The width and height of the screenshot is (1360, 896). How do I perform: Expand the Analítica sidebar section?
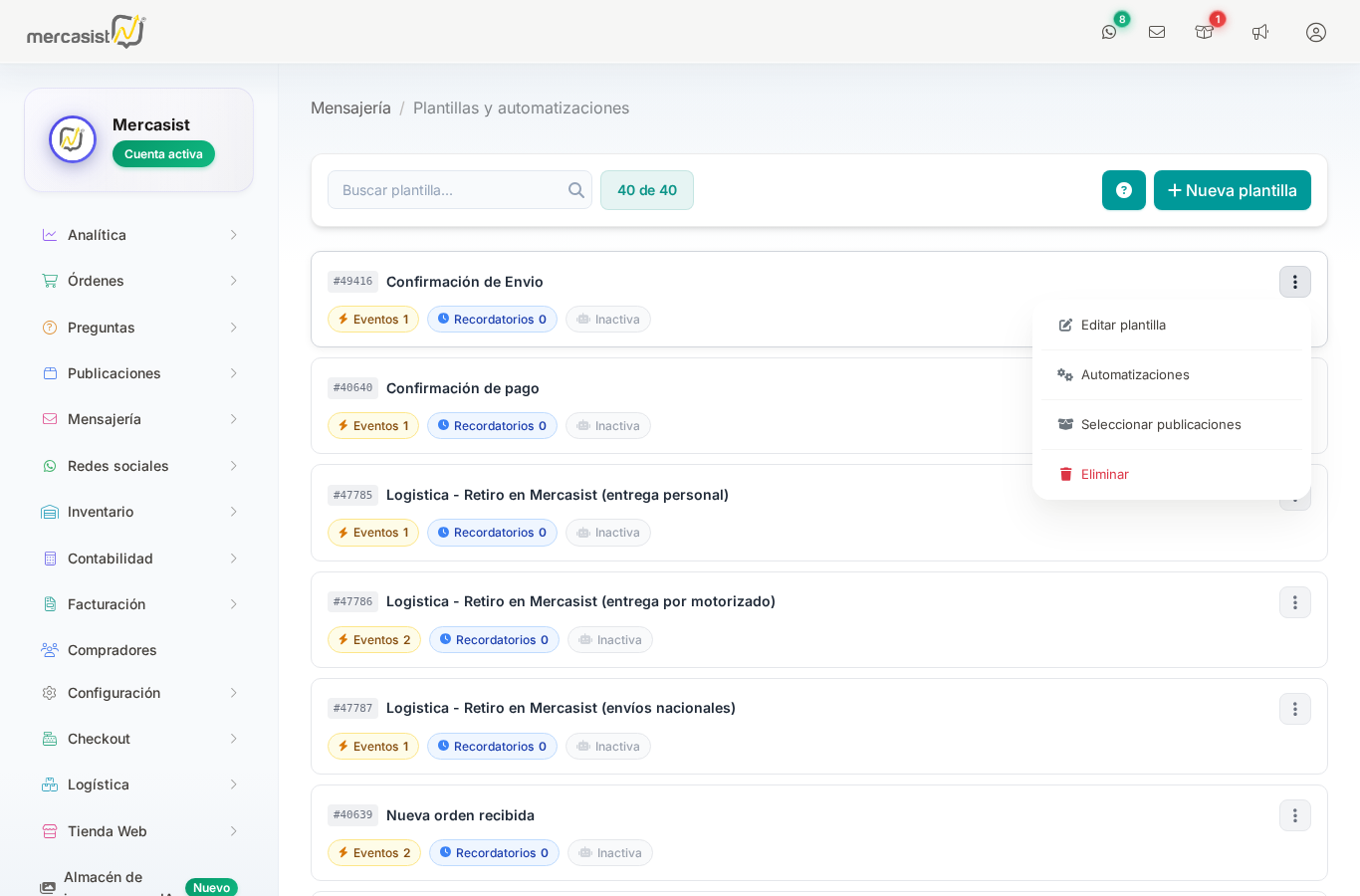pos(139,235)
